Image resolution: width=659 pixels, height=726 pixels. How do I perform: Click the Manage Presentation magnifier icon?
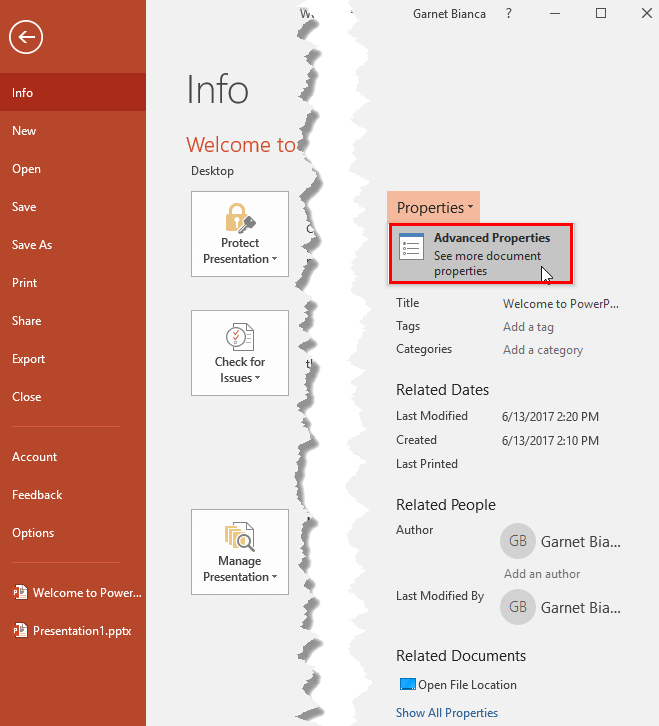(x=240, y=536)
